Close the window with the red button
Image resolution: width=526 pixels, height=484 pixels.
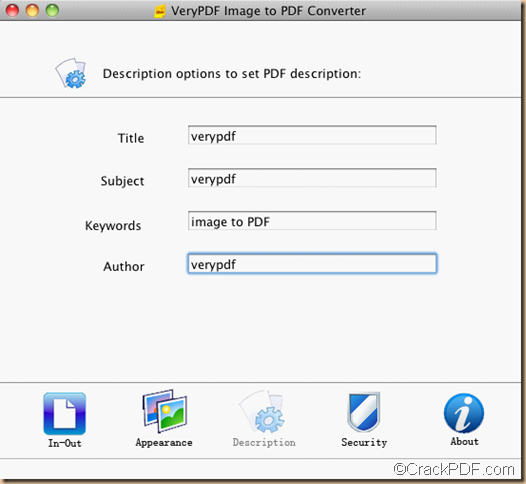pos(12,10)
